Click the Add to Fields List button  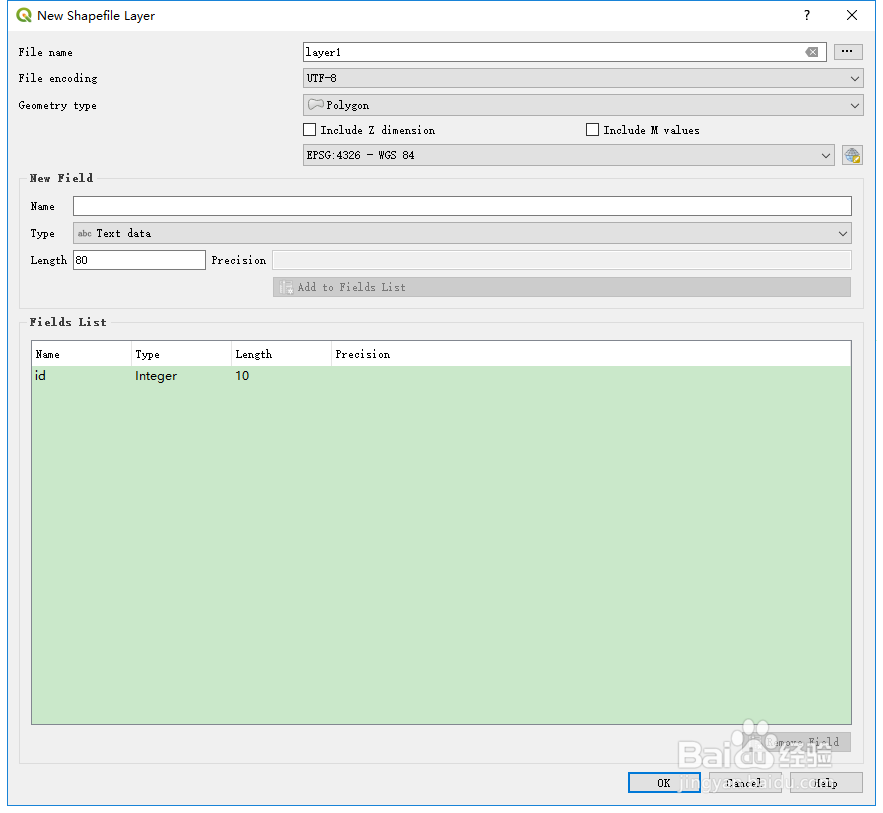(561, 287)
